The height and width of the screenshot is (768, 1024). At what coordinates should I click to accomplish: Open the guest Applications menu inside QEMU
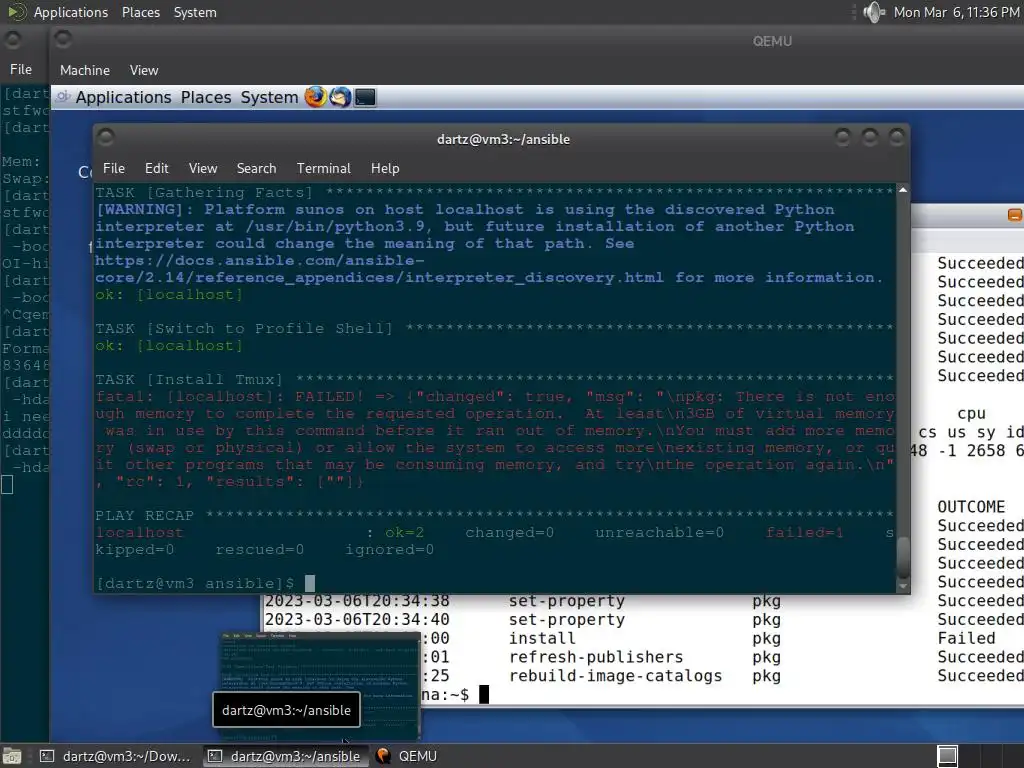pos(123,97)
